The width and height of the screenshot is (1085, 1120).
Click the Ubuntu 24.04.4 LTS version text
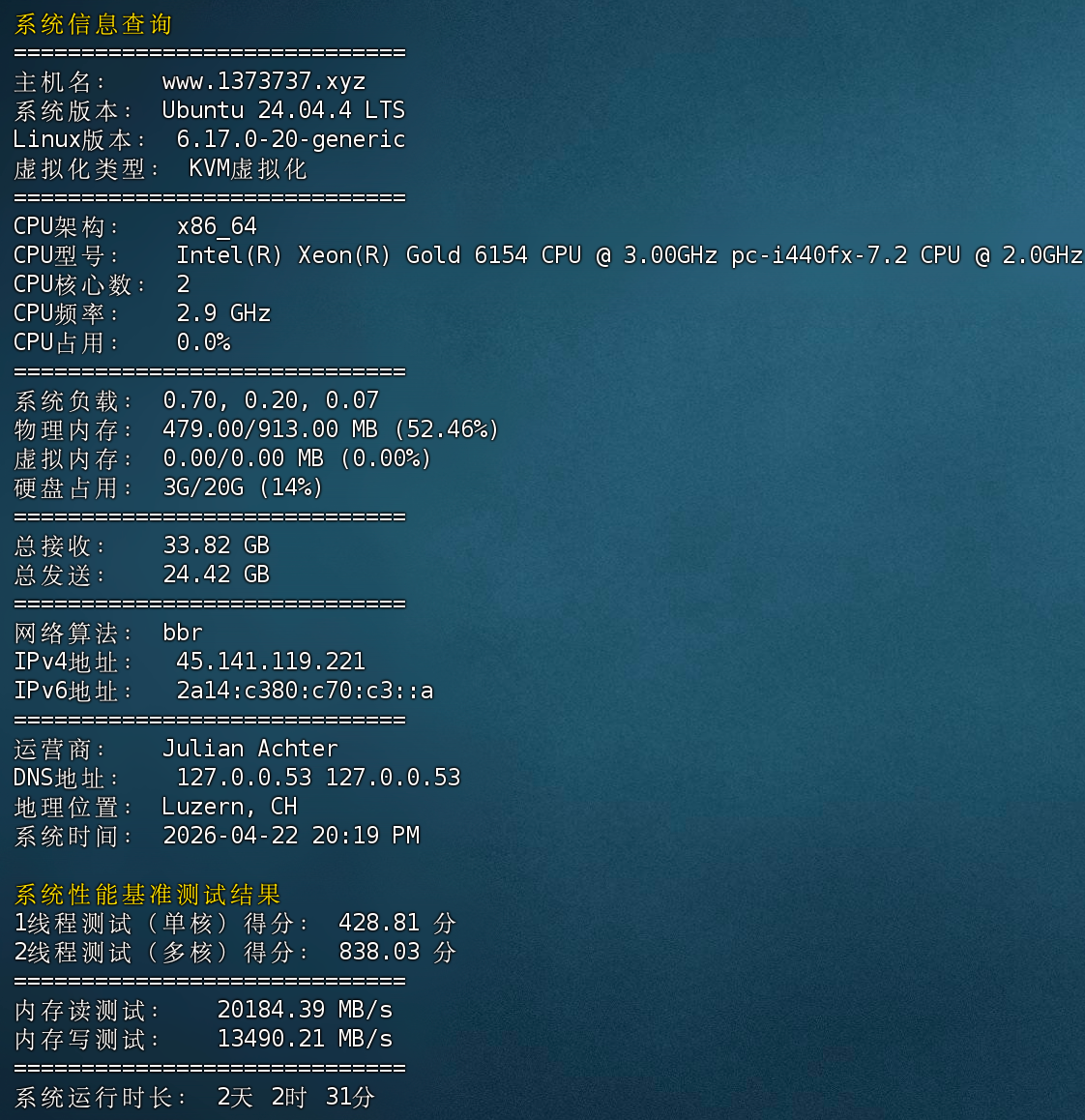282,110
